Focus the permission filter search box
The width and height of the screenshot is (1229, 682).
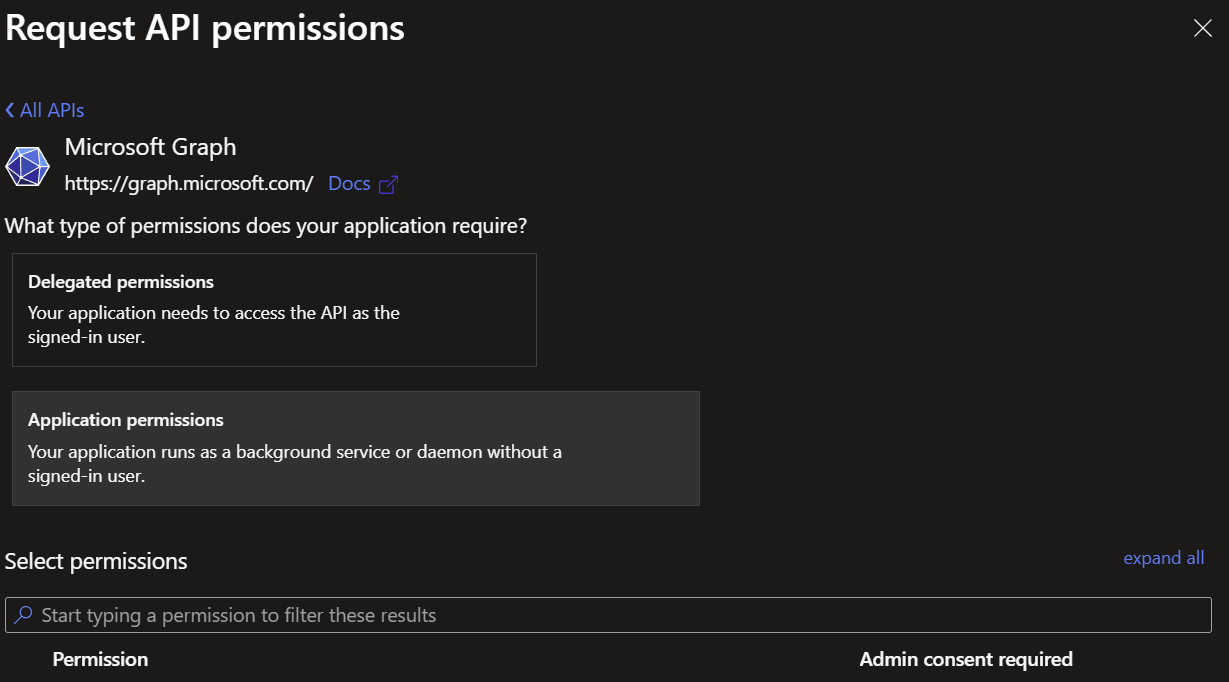[x=620, y=615]
